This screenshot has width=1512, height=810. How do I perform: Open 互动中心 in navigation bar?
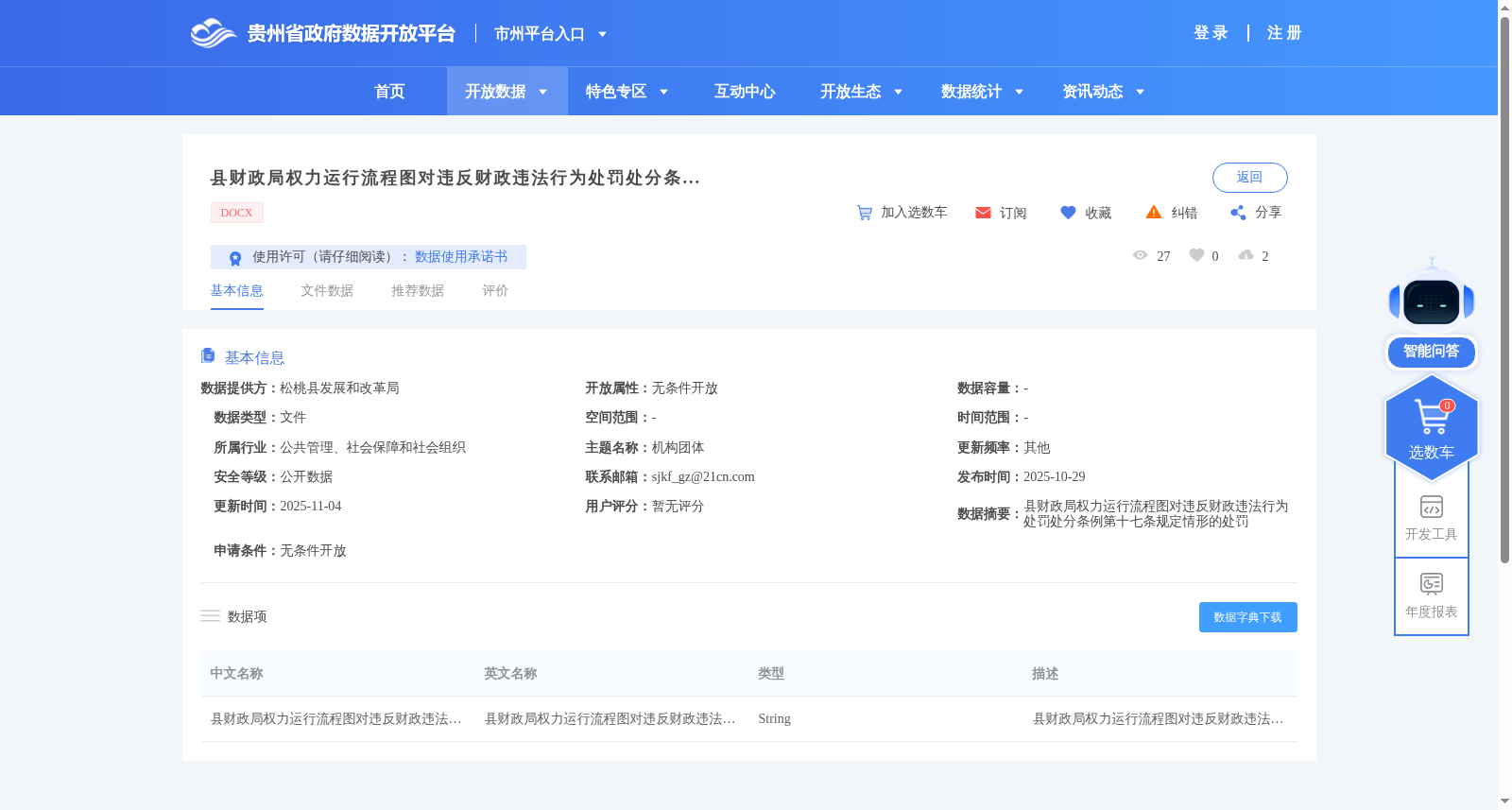(x=745, y=92)
